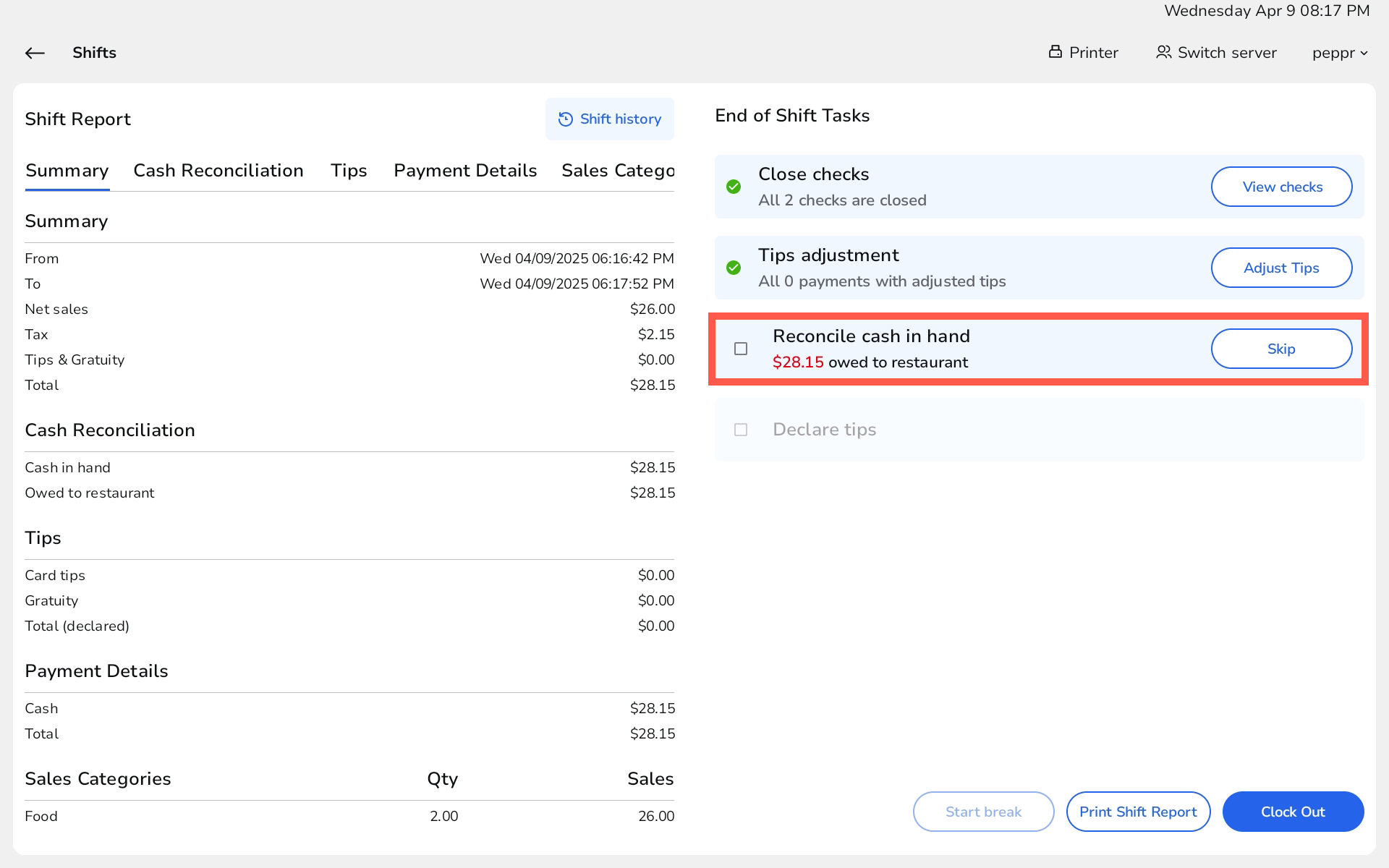This screenshot has width=1389, height=868.
Task: Click the Adjust Tips button
Action: click(1281, 268)
